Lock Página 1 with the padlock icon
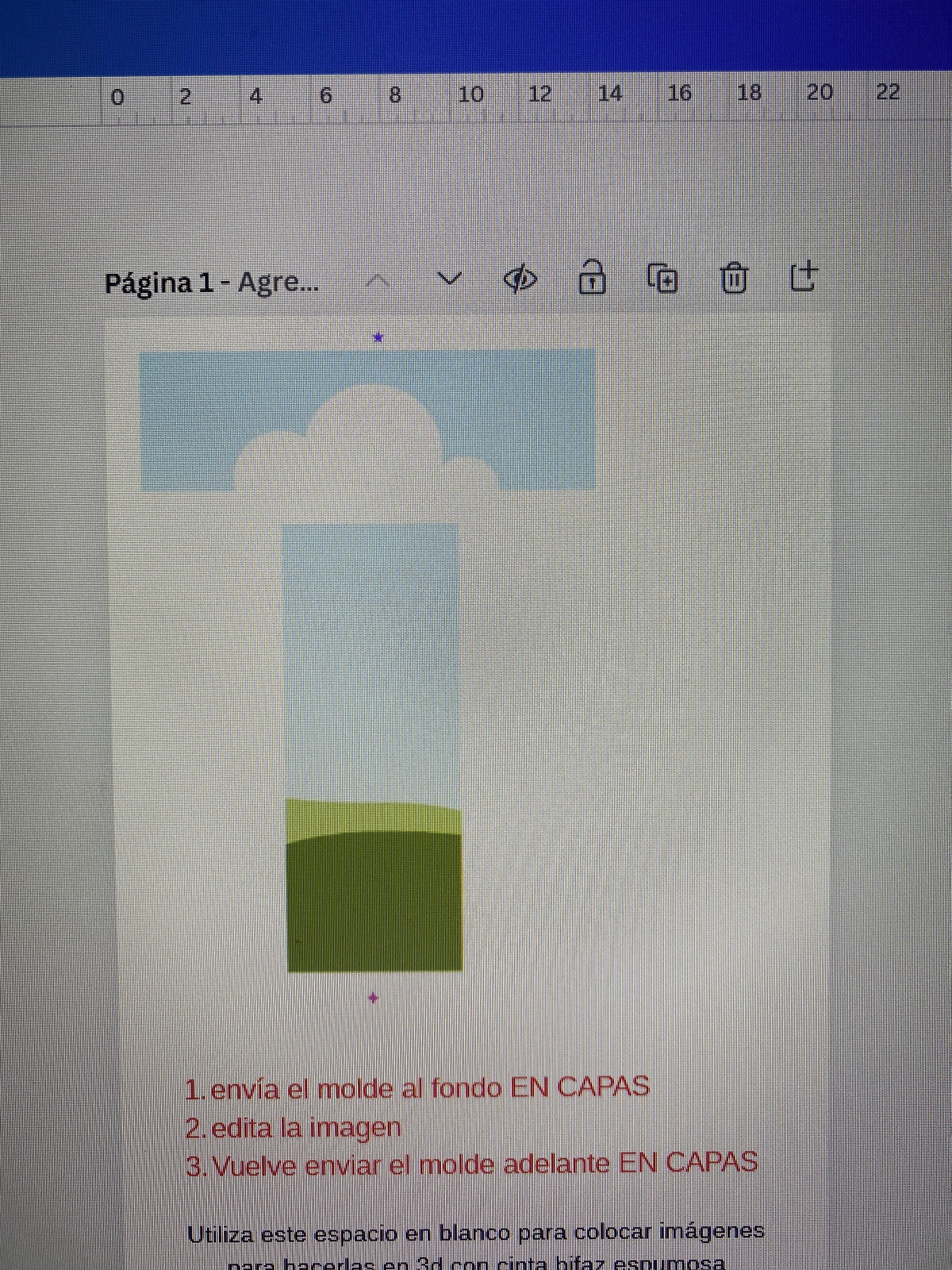Viewport: 952px width, 1270px height. (x=592, y=278)
